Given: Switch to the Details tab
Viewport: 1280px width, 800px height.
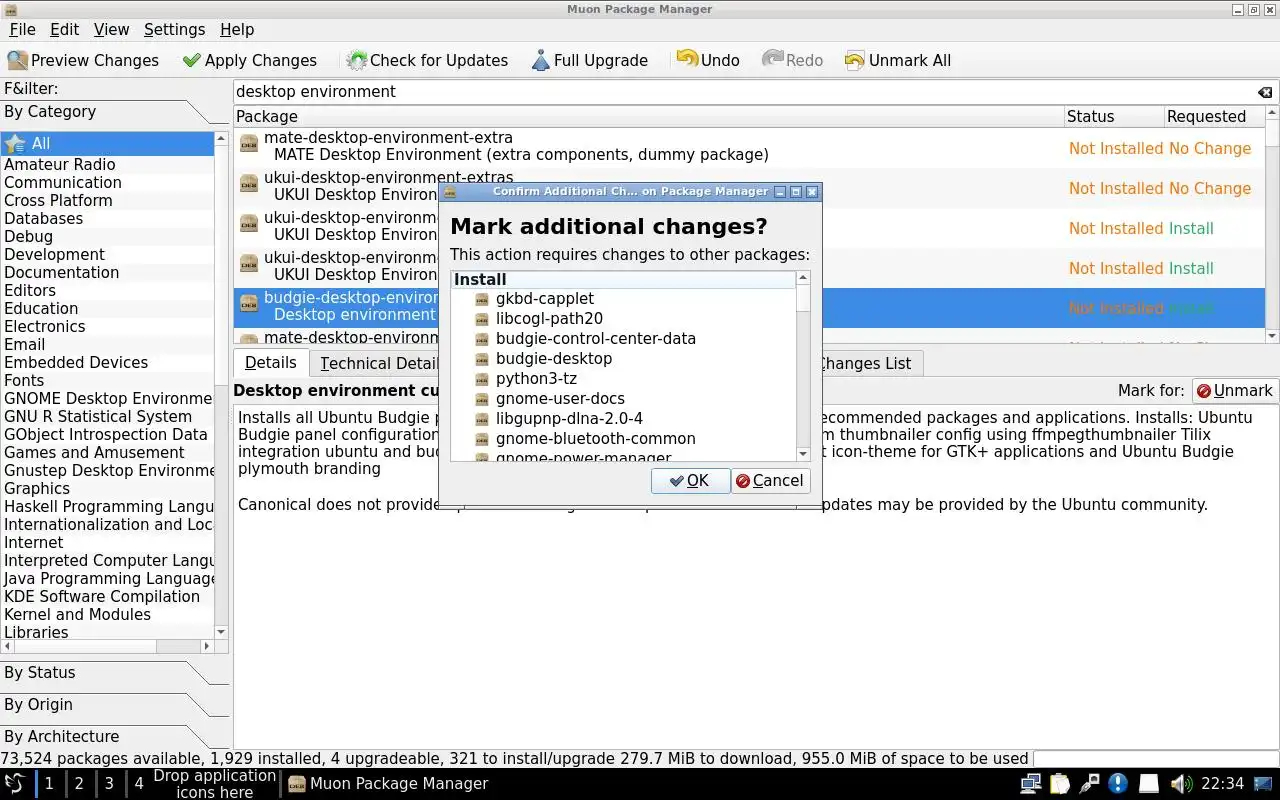Looking at the screenshot, I should [x=271, y=362].
